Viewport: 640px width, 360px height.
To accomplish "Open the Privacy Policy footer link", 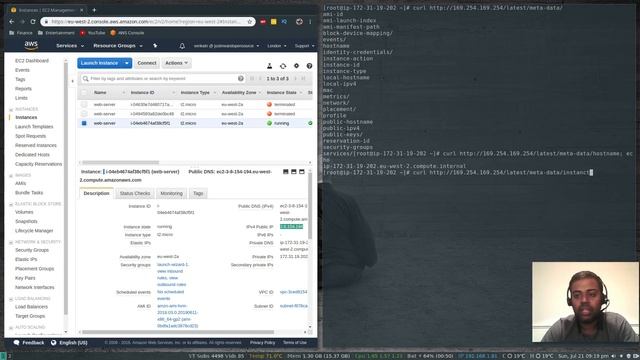I will (x=262, y=342).
